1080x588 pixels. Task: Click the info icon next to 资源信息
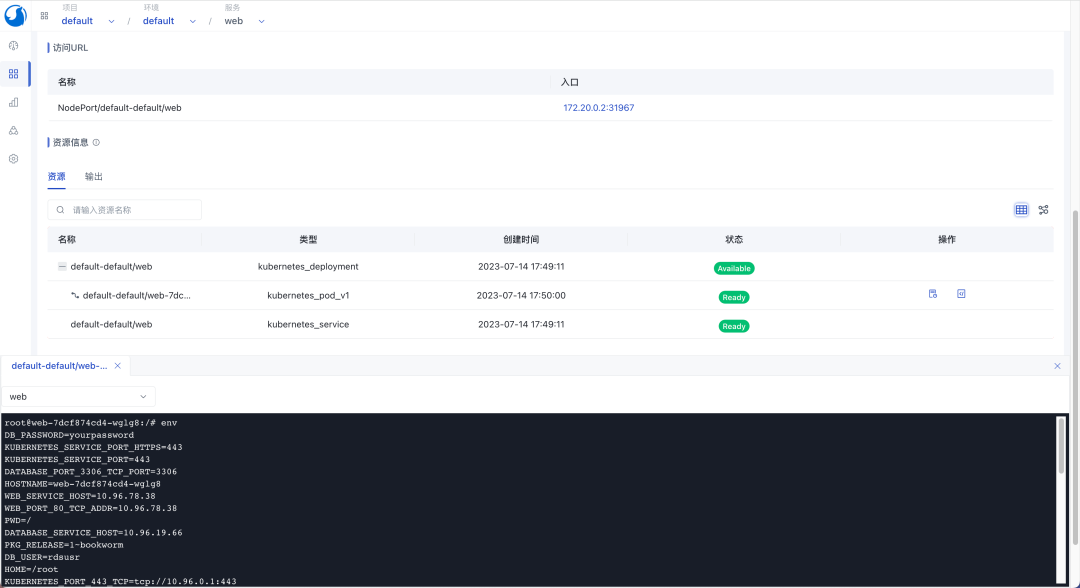(96, 143)
